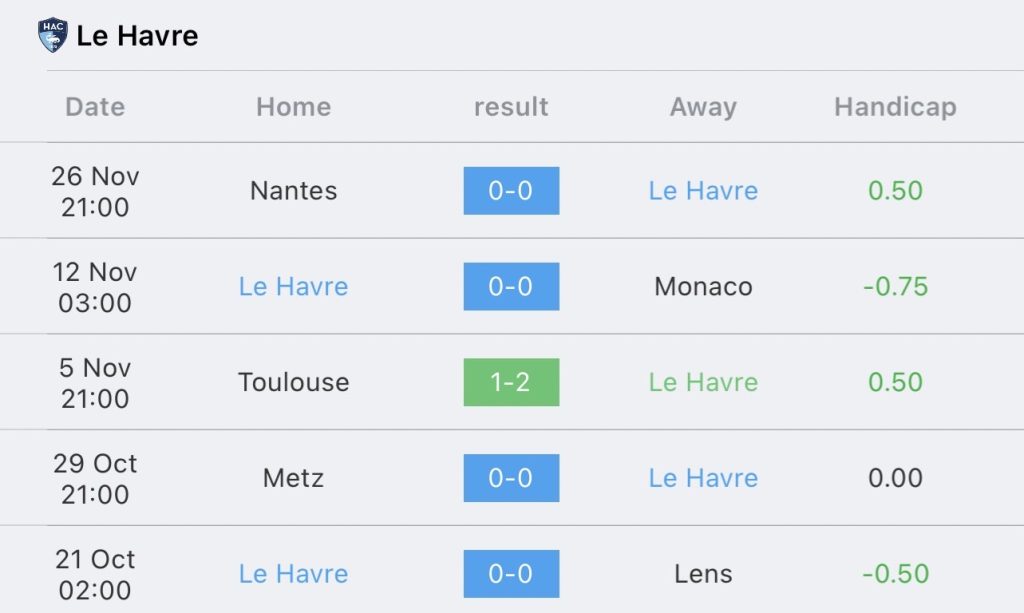Click the 0.00 handicap value

(895, 478)
